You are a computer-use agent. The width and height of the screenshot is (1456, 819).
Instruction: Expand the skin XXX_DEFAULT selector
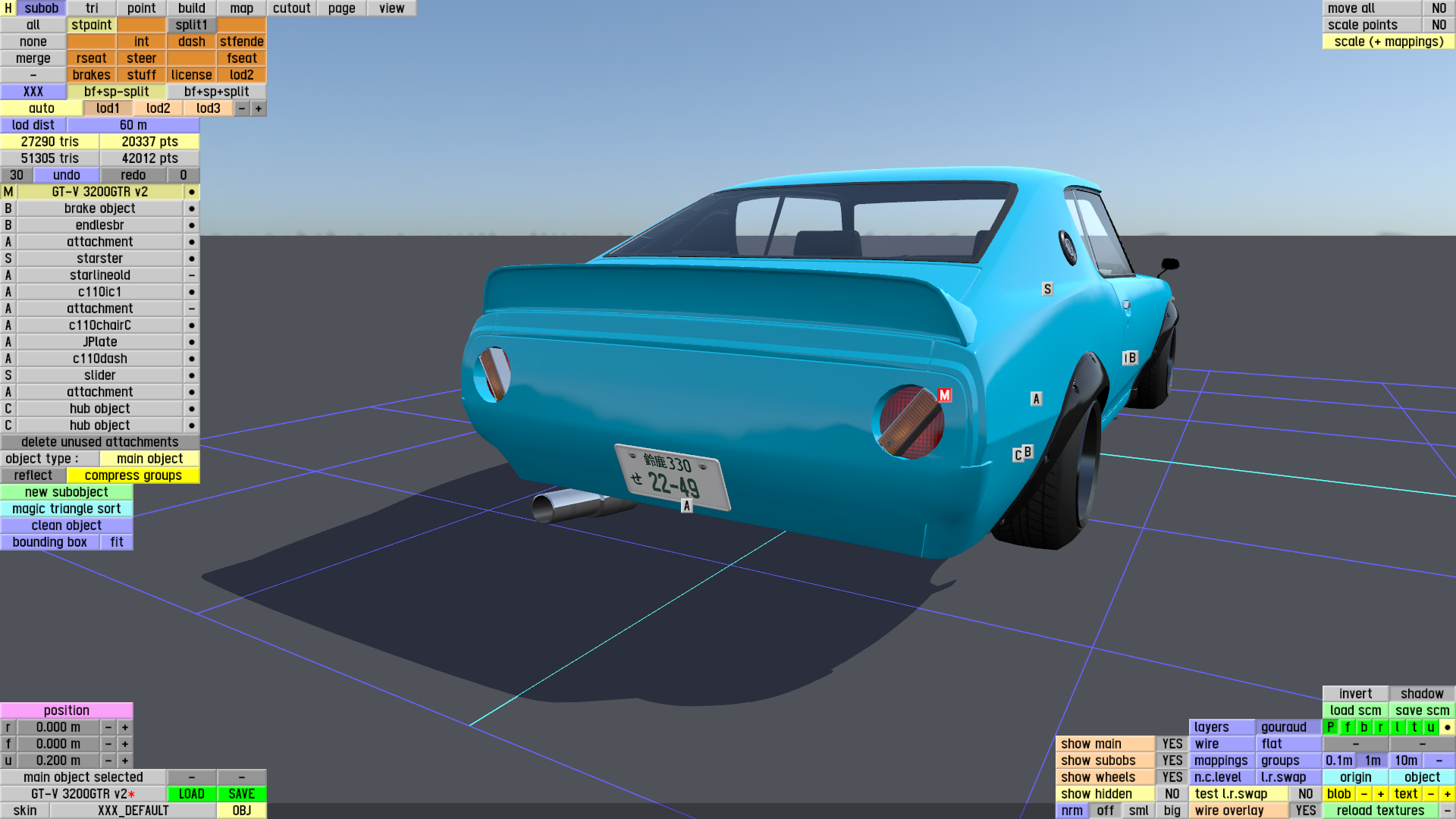pos(133,811)
